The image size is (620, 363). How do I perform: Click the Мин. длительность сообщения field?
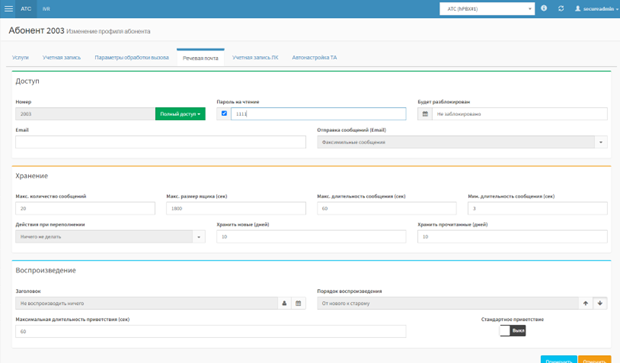click(537, 208)
